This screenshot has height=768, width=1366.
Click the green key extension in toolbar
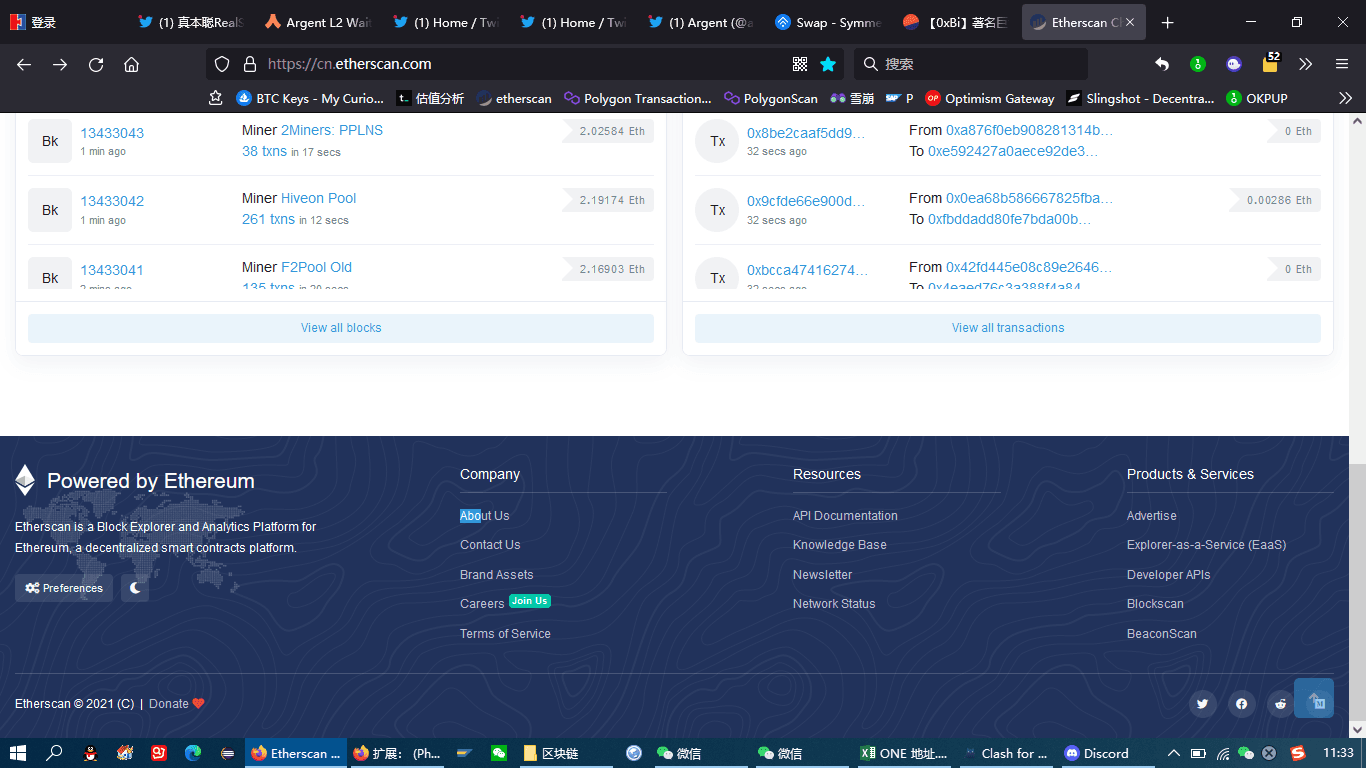click(x=1198, y=64)
